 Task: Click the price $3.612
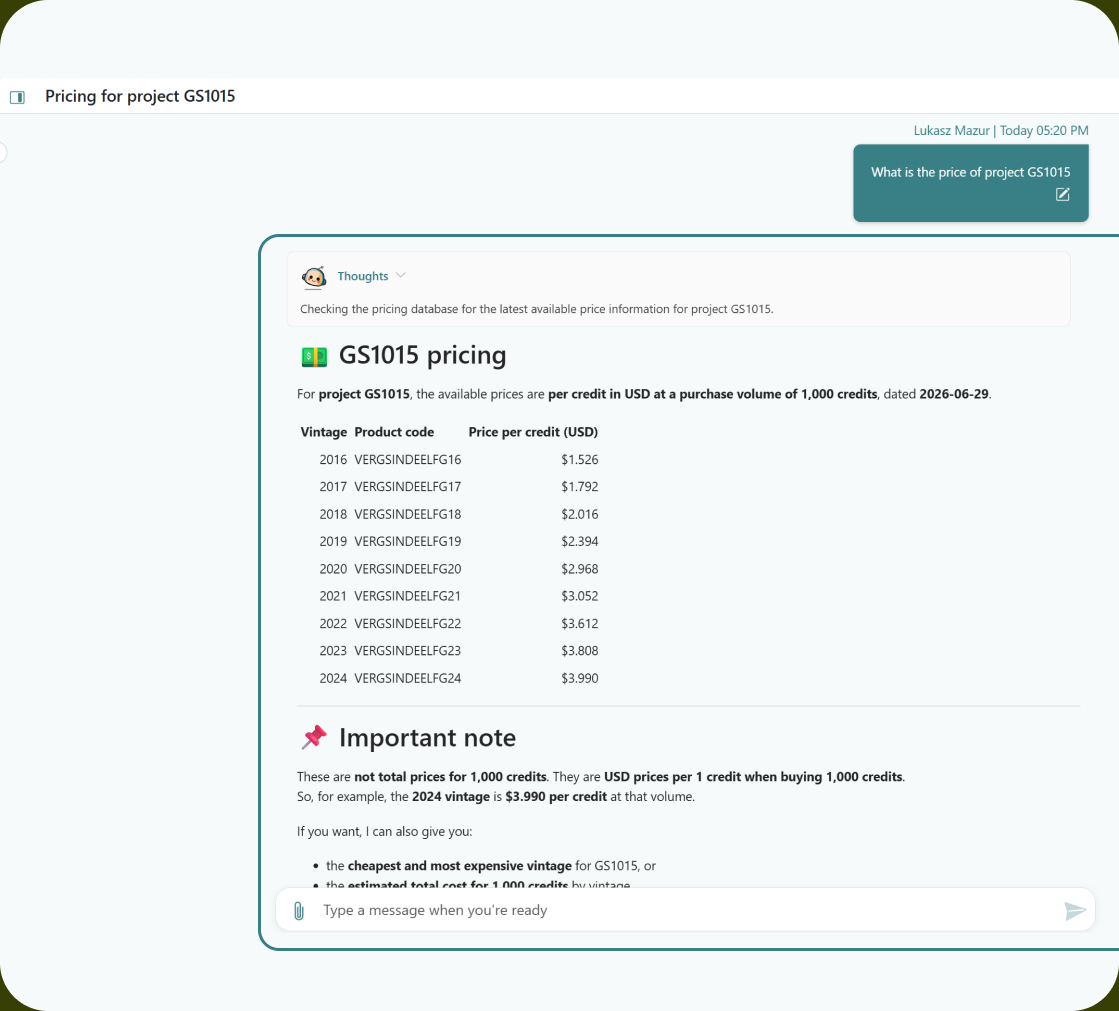tap(579, 624)
